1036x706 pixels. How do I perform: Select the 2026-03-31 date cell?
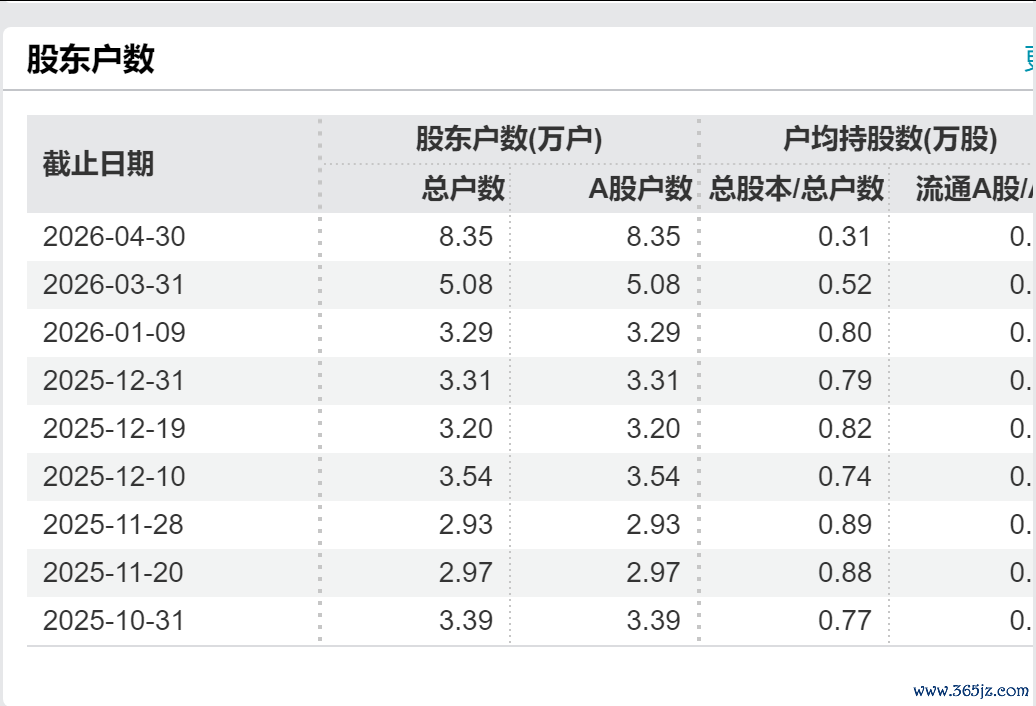coord(114,285)
